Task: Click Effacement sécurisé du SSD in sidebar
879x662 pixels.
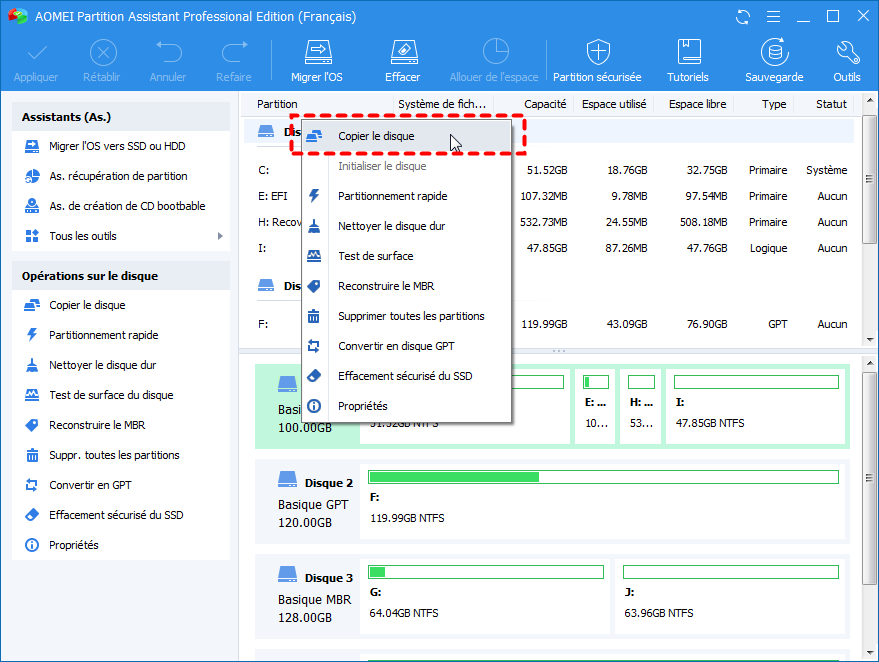Action: (116, 515)
